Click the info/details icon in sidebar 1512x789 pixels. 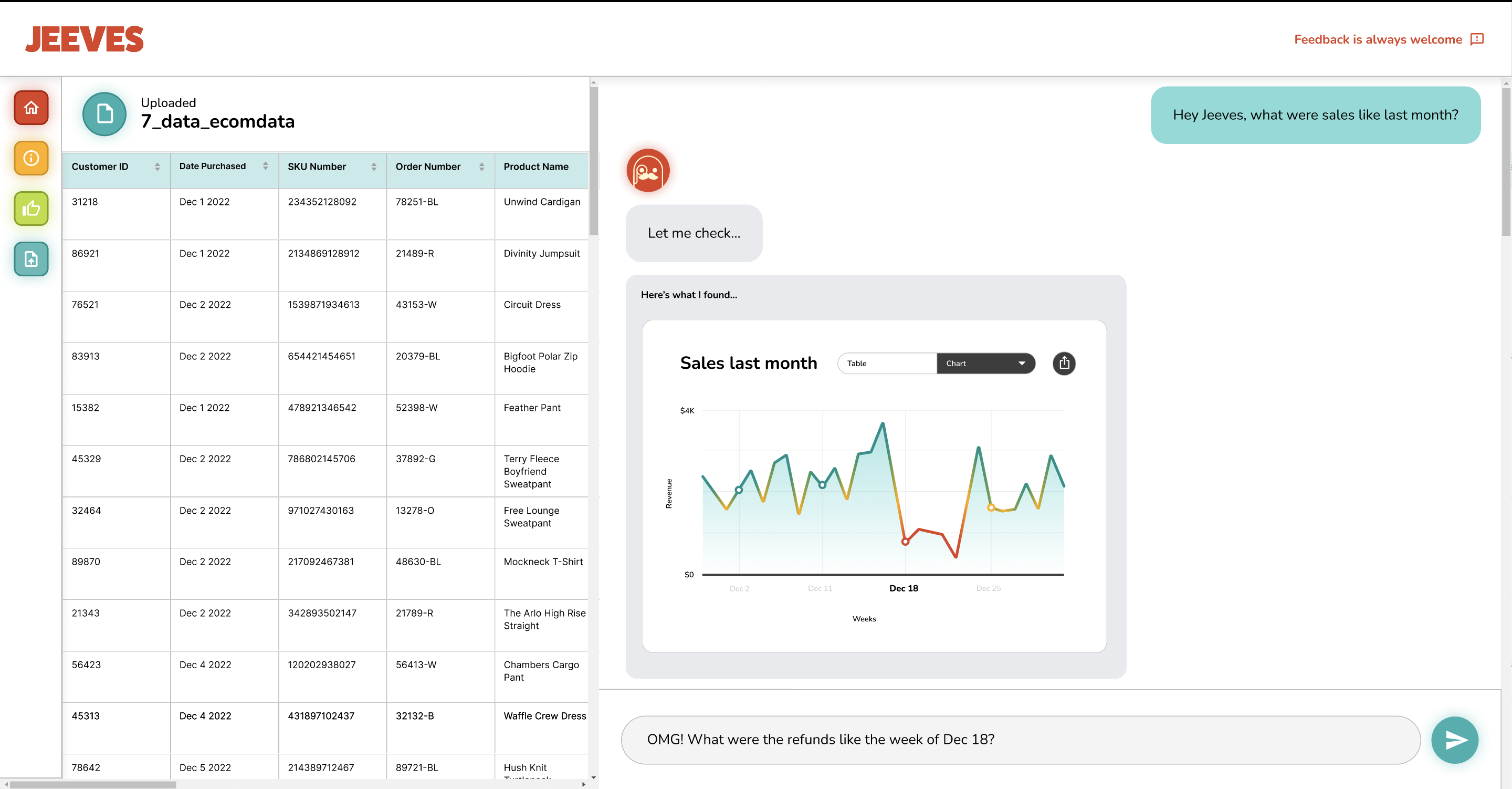tap(31, 157)
